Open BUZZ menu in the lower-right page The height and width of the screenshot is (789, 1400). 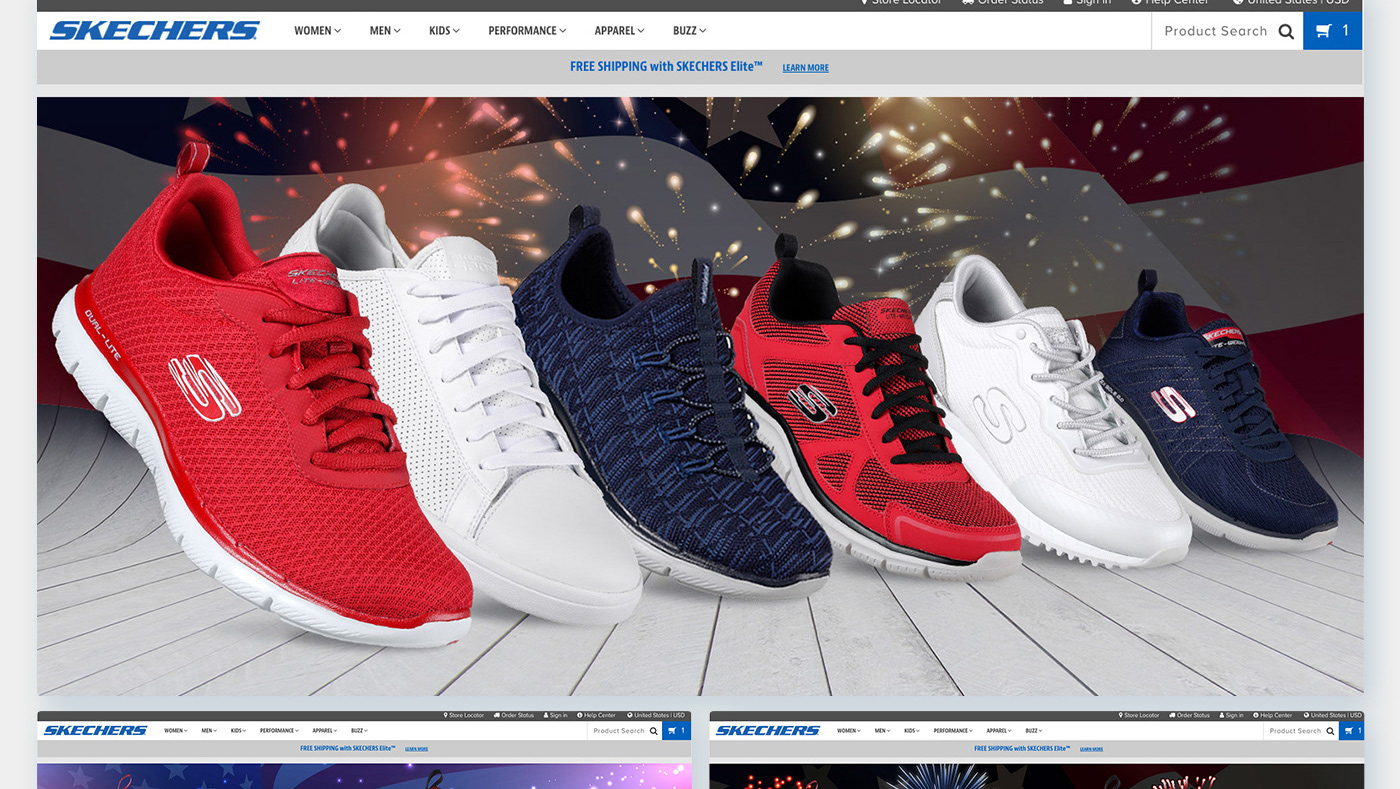[1034, 731]
